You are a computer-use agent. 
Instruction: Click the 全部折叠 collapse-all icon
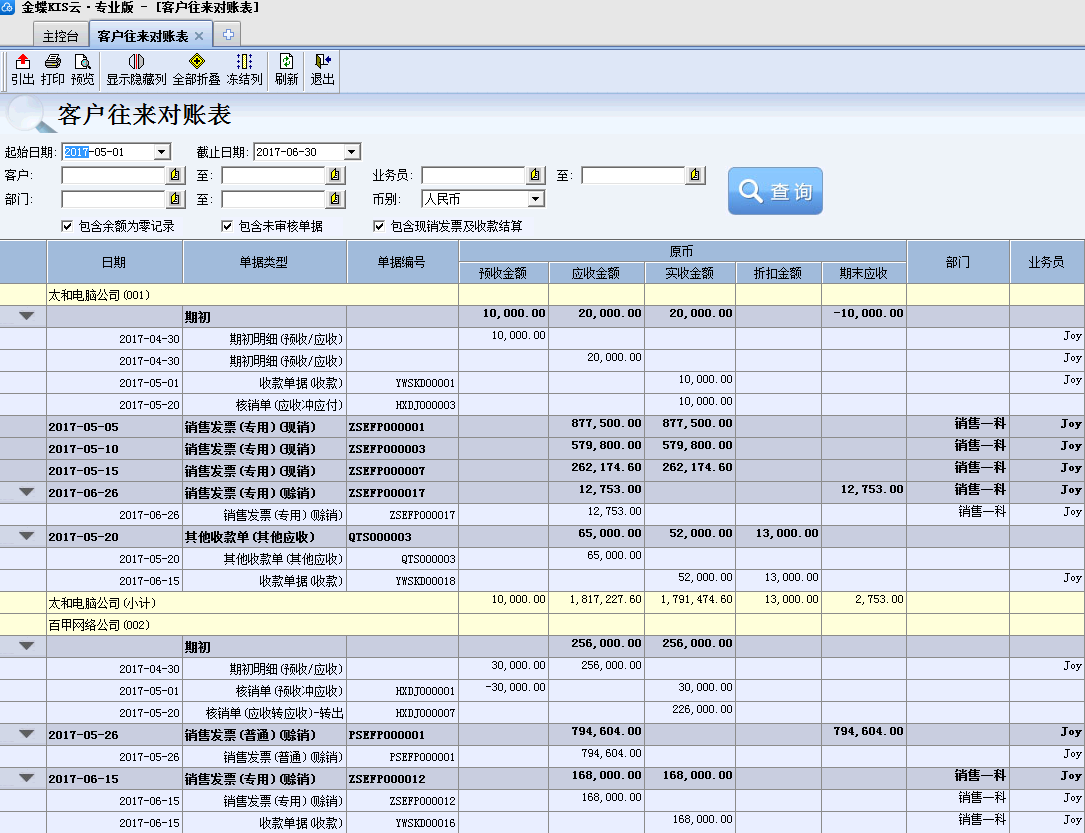tap(197, 70)
